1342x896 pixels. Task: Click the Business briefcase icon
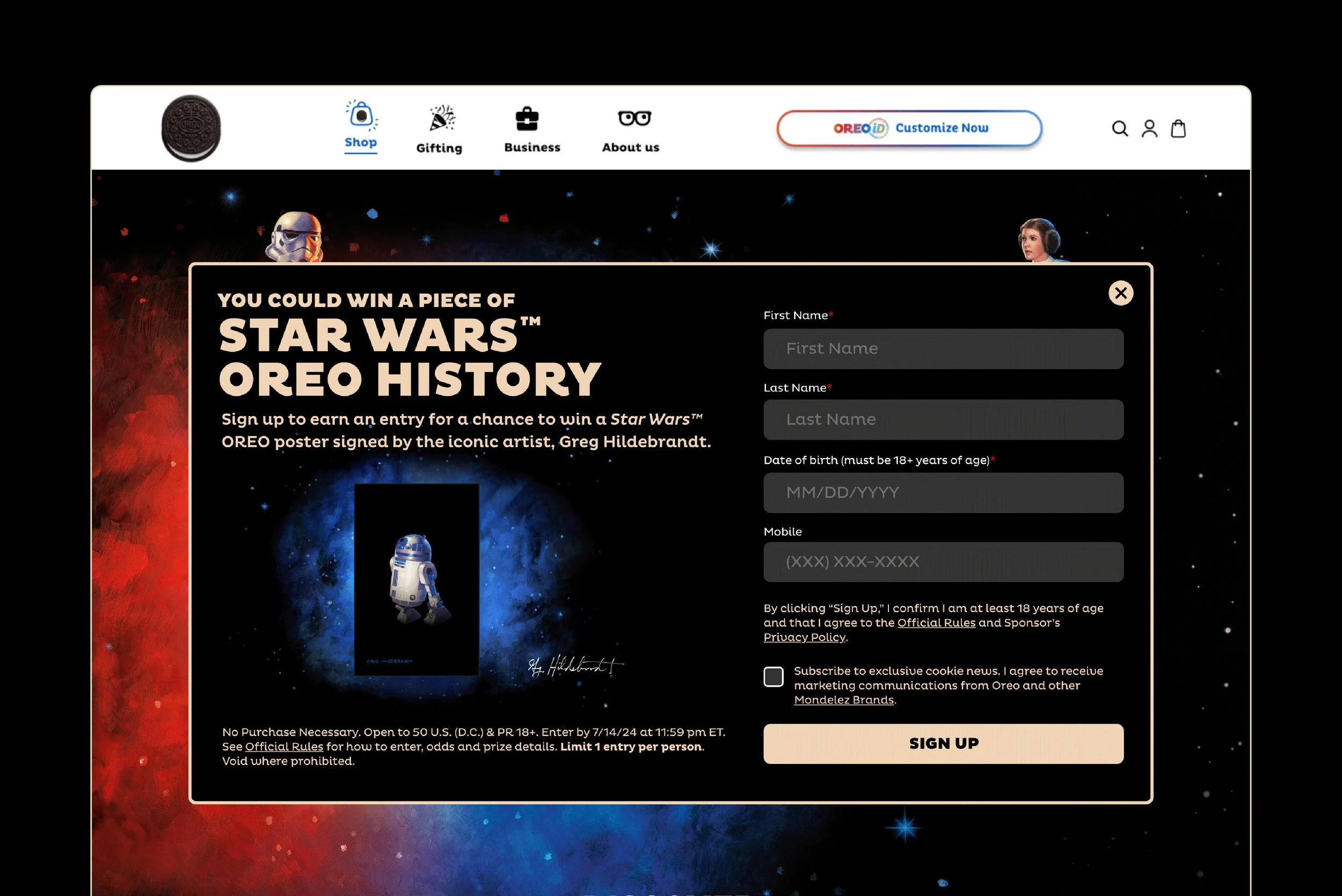pyautogui.click(x=527, y=119)
